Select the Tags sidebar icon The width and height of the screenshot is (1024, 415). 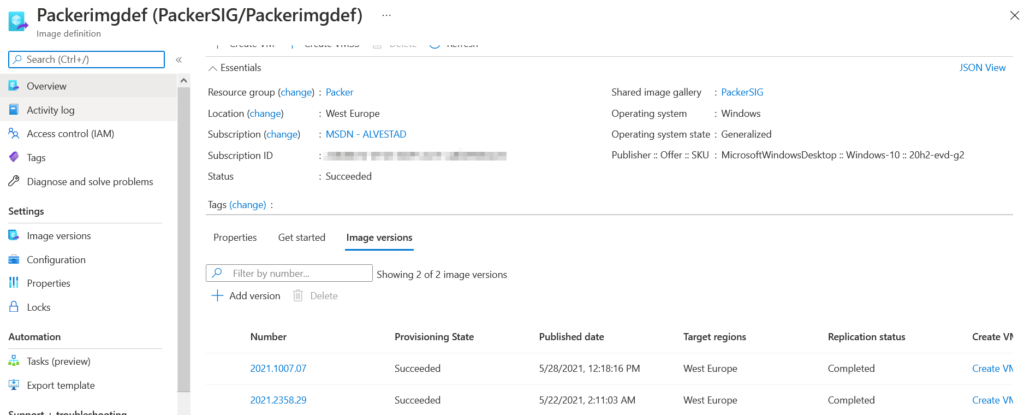coord(14,158)
